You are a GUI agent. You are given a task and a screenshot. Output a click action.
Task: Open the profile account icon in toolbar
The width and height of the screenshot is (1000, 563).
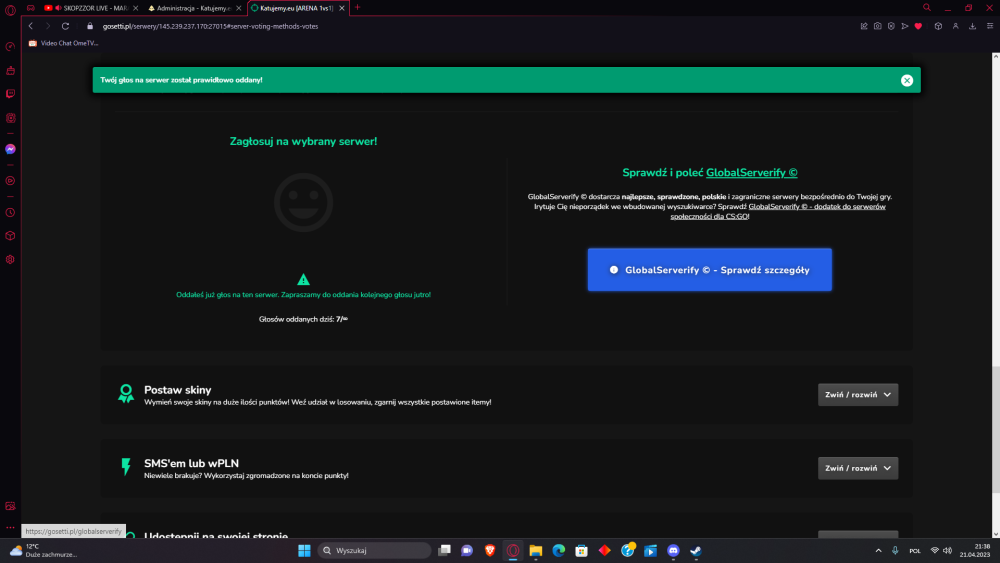coord(955,26)
